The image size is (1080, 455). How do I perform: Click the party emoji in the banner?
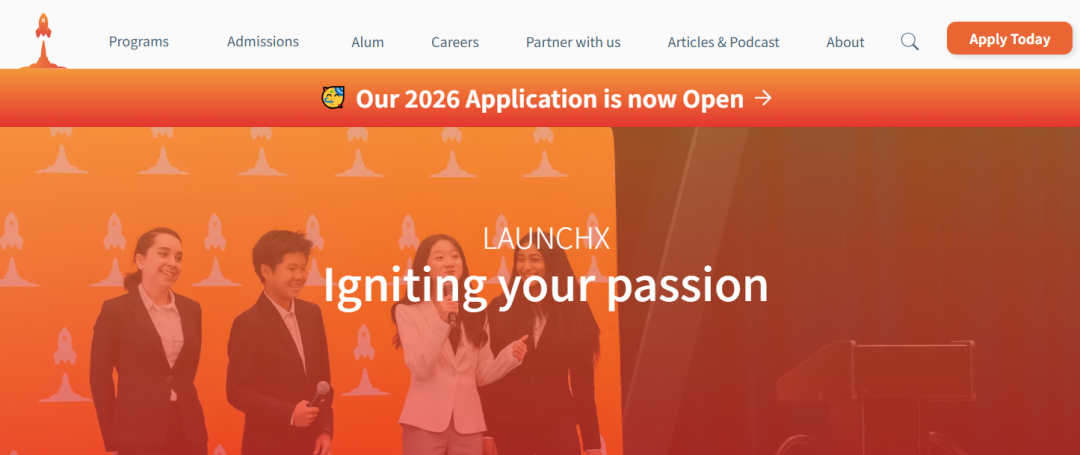pyautogui.click(x=333, y=98)
